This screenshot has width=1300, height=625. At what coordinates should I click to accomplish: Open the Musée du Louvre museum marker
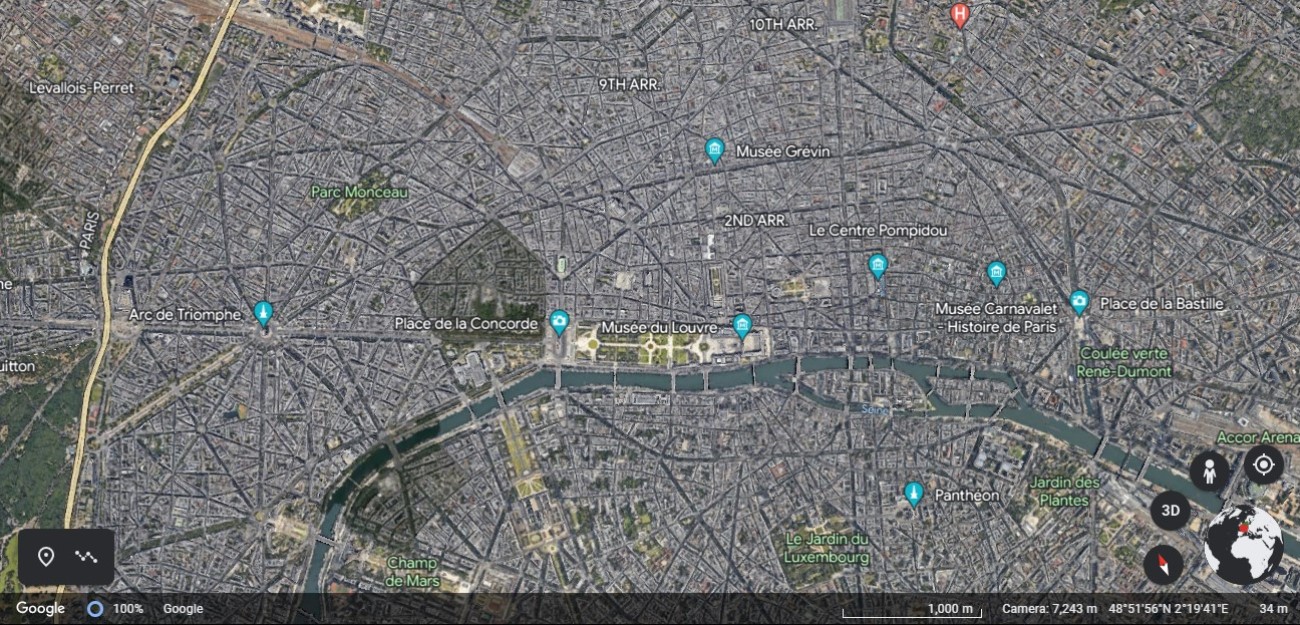tap(742, 325)
